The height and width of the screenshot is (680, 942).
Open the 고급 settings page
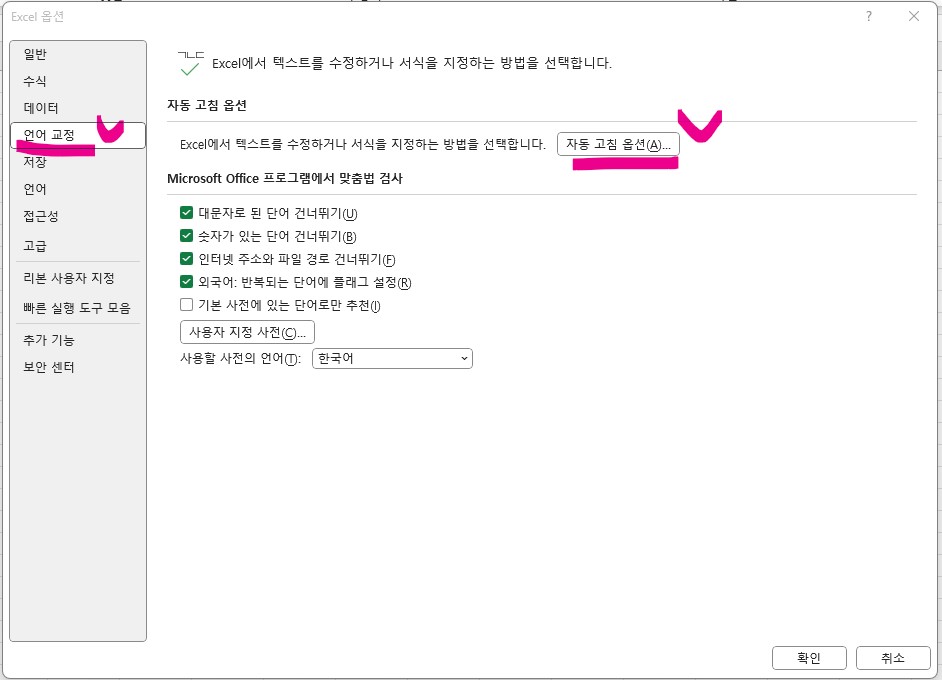pos(35,245)
